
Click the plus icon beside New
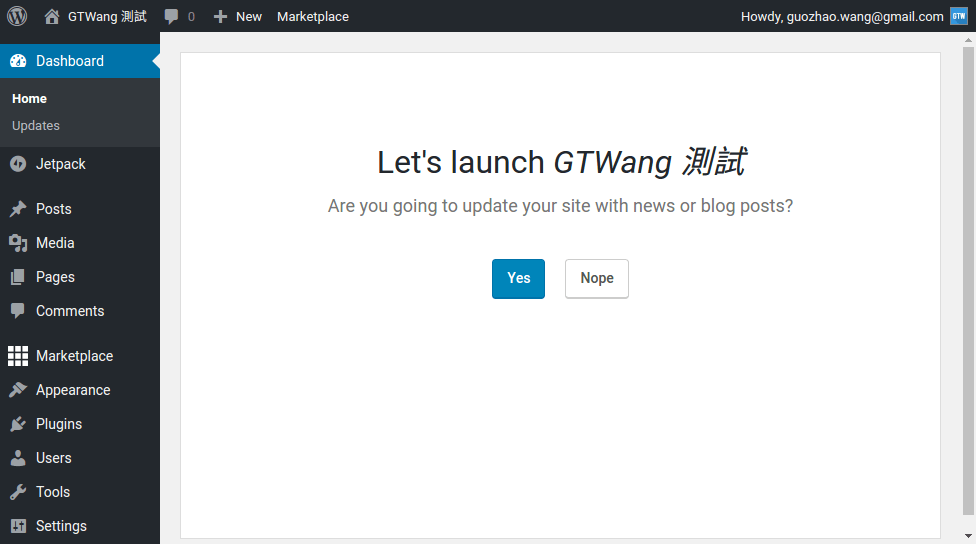point(221,16)
